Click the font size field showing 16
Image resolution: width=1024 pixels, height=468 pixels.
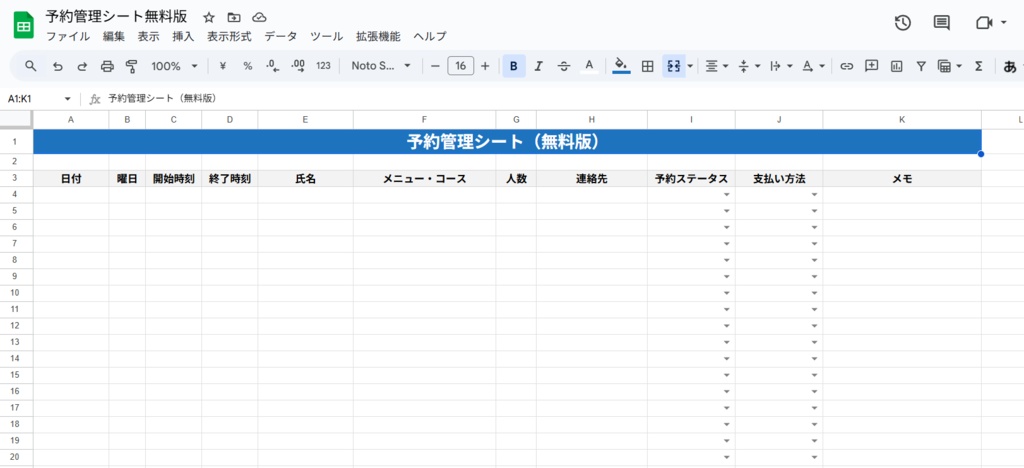tap(460, 66)
